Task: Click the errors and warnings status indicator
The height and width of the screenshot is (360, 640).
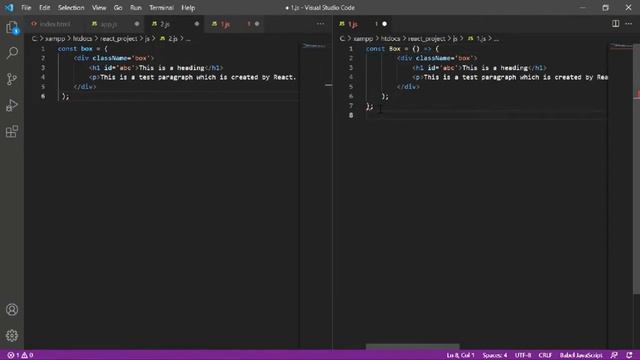Action: coord(20,355)
